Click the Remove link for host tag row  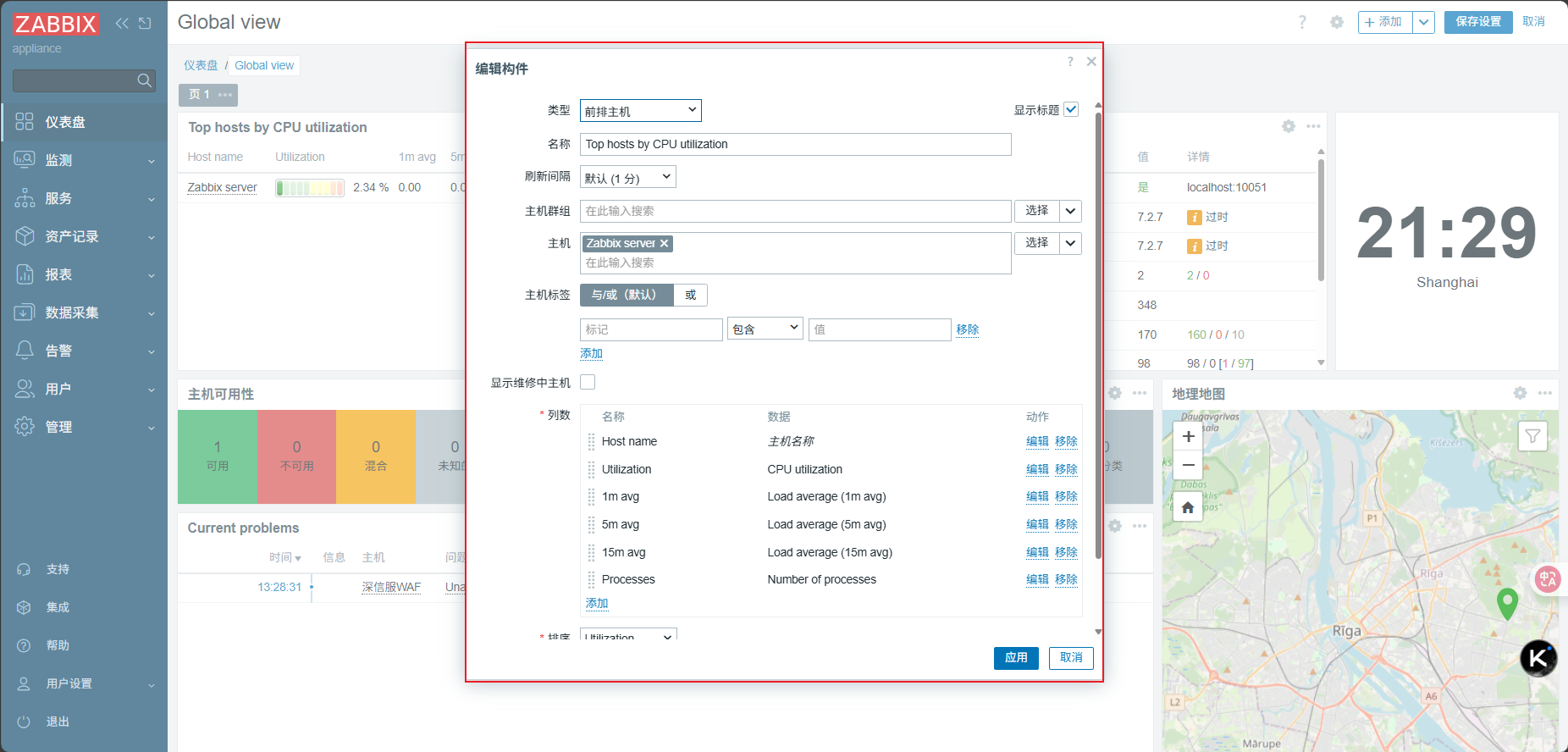[968, 329]
